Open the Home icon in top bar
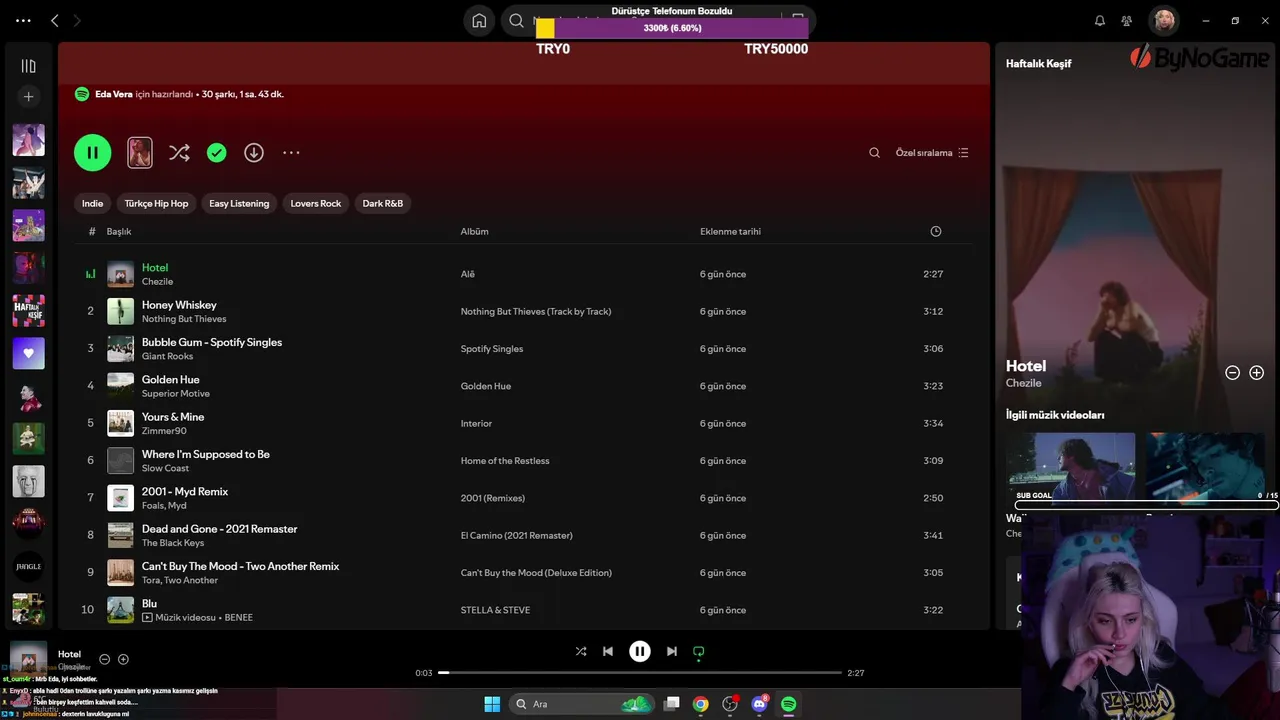The image size is (1280, 720). [x=479, y=20]
